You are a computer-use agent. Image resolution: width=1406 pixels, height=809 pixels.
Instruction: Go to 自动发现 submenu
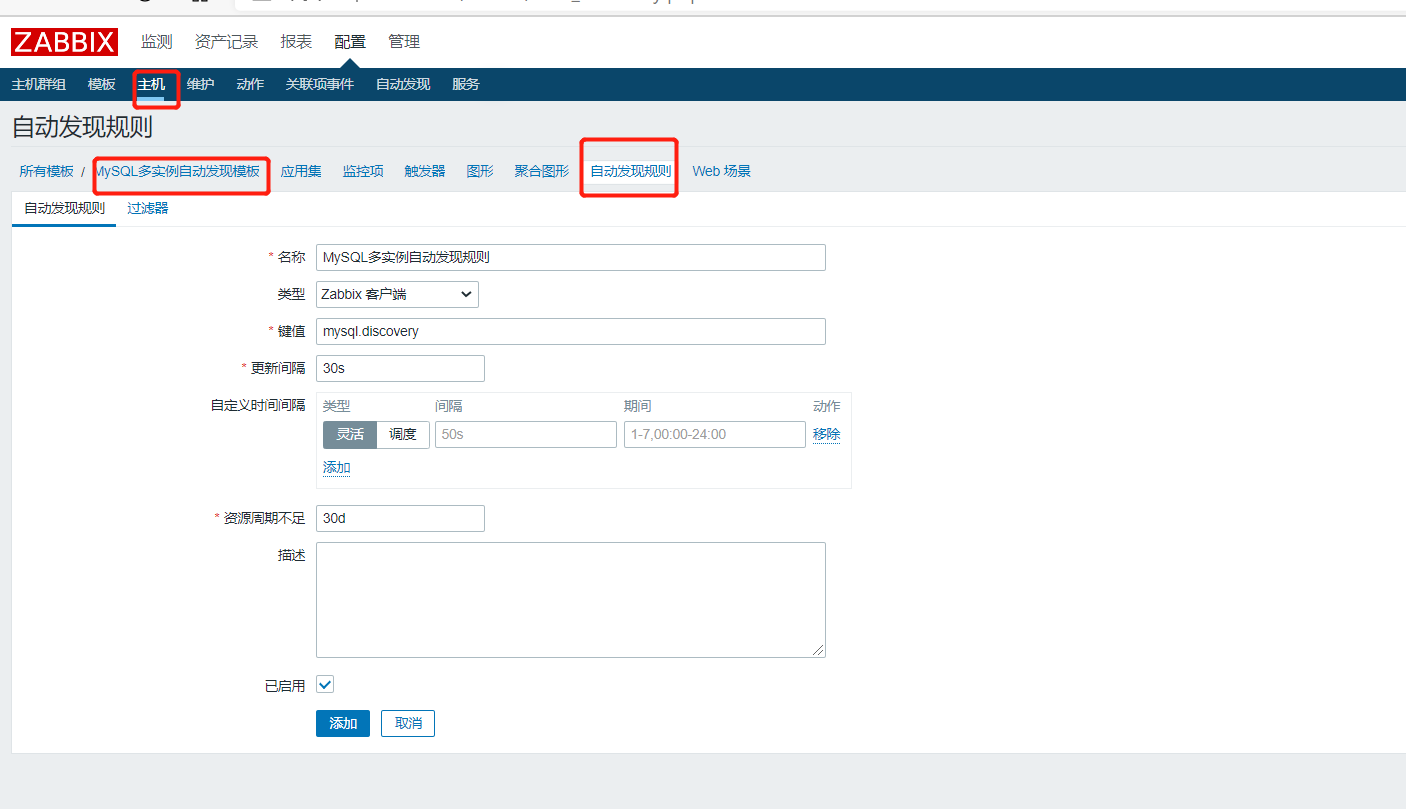coord(403,84)
